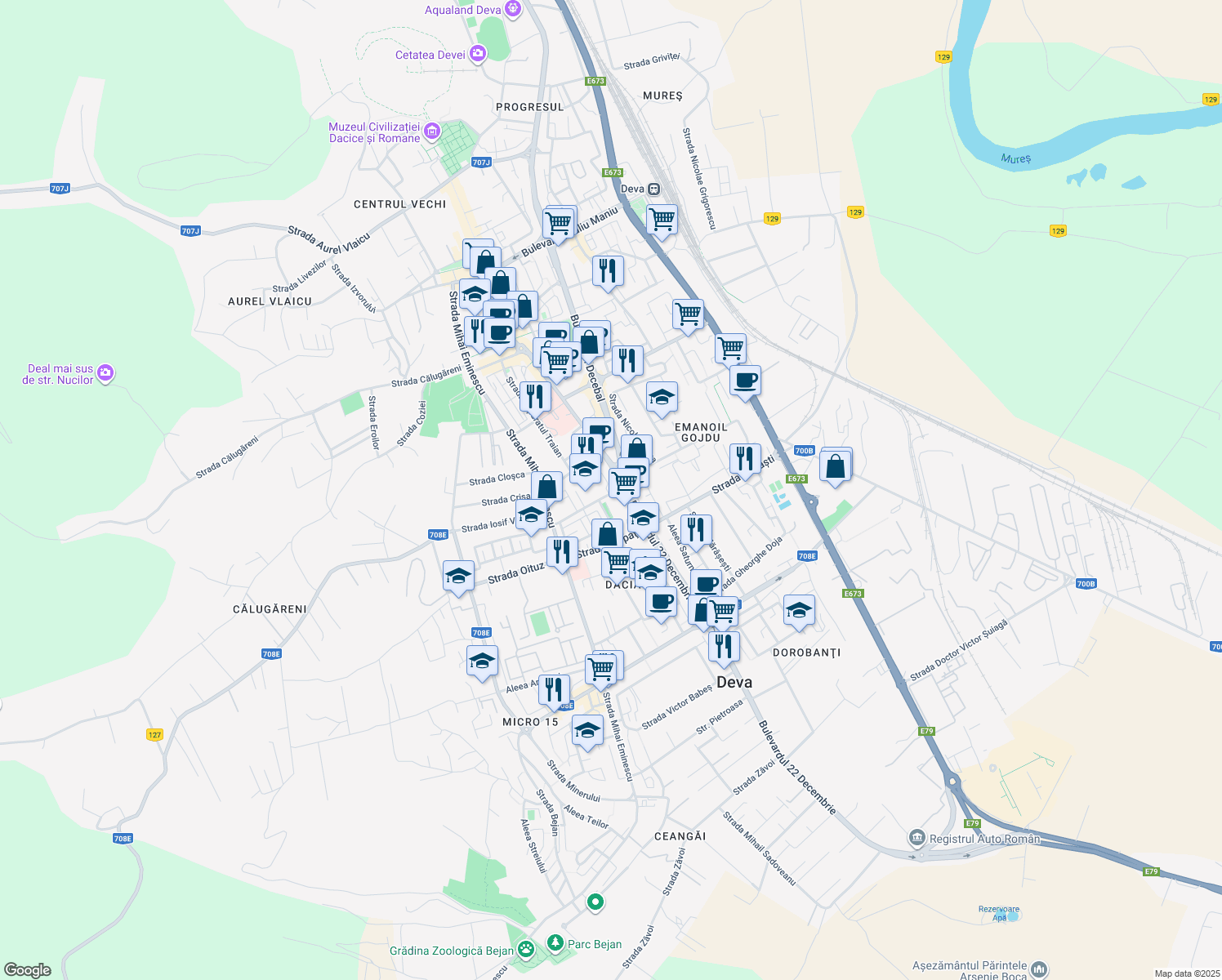The image size is (1222, 980).
Task: Click the Deva train station icon
Action: 653,189
